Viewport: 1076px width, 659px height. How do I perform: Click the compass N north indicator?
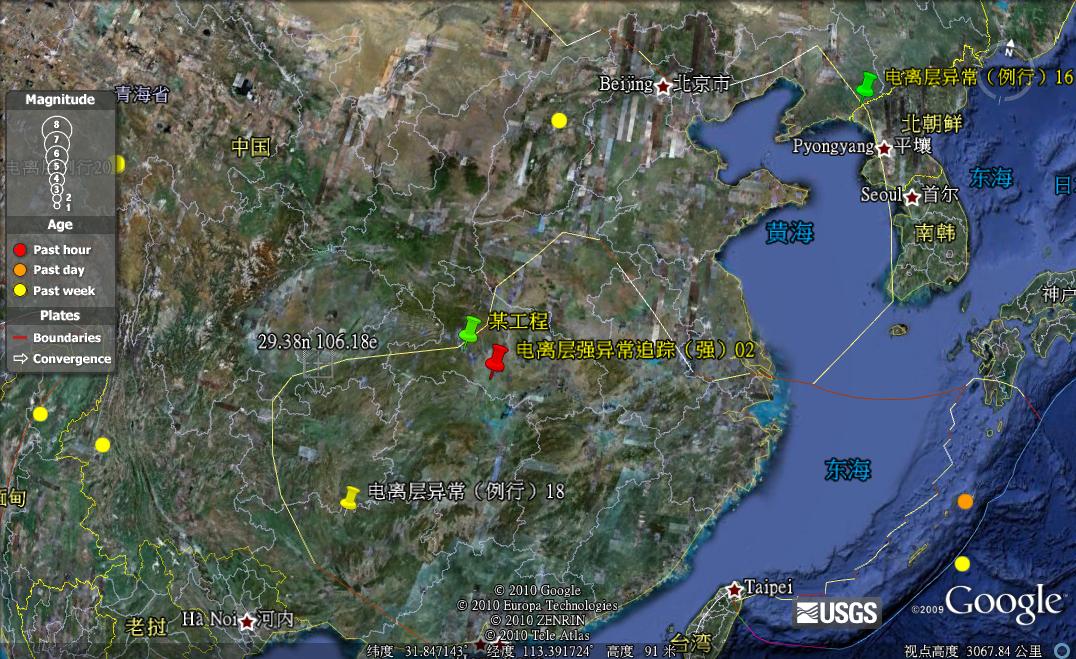click(x=1009, y=51)
